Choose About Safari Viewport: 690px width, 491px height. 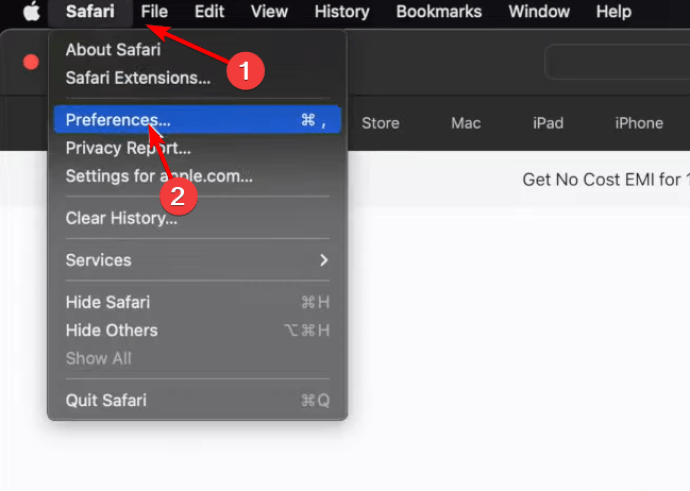coord(197,50)
